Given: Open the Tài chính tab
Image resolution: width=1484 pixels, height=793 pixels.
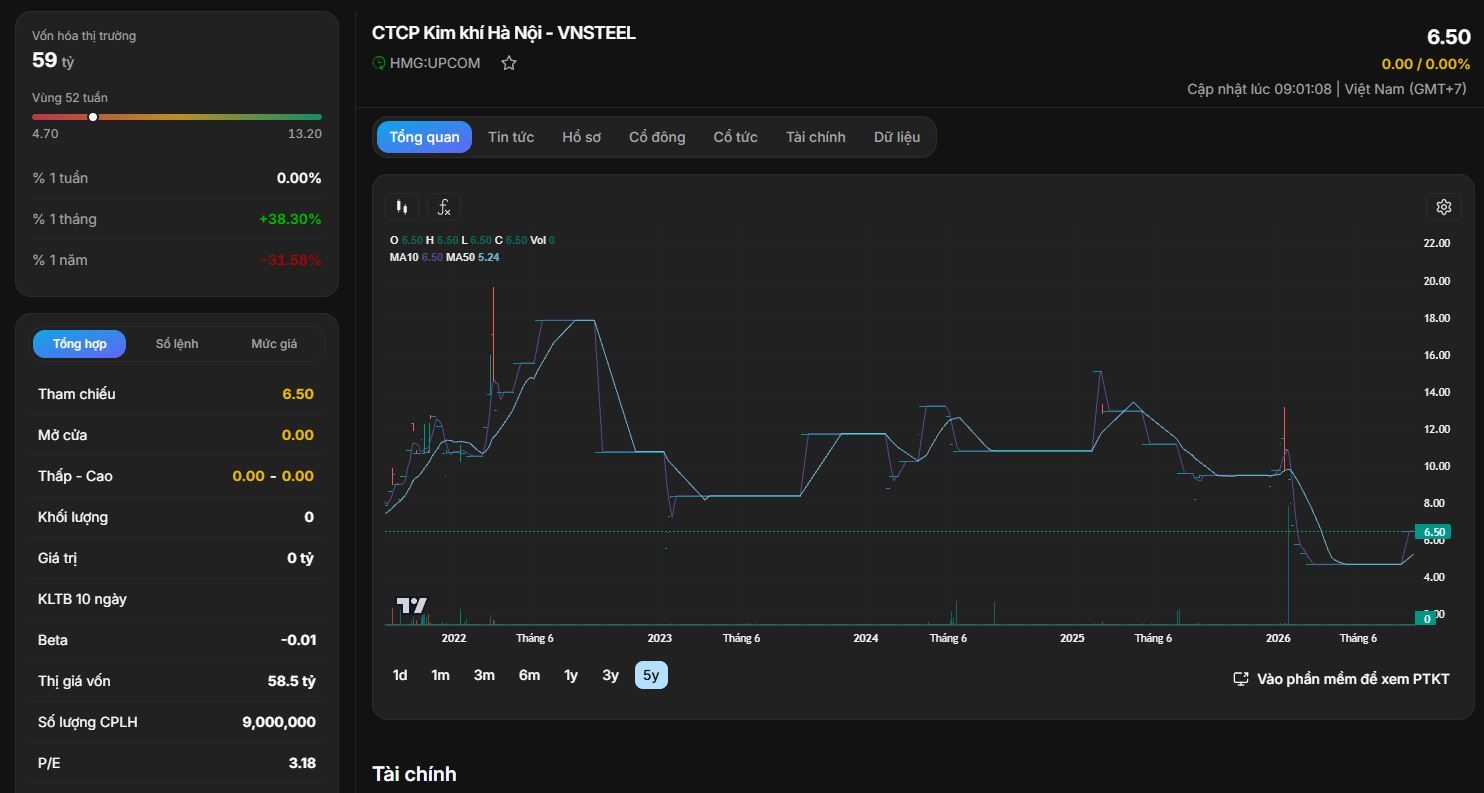Looking at the screenshot, I should click(815, 137).
